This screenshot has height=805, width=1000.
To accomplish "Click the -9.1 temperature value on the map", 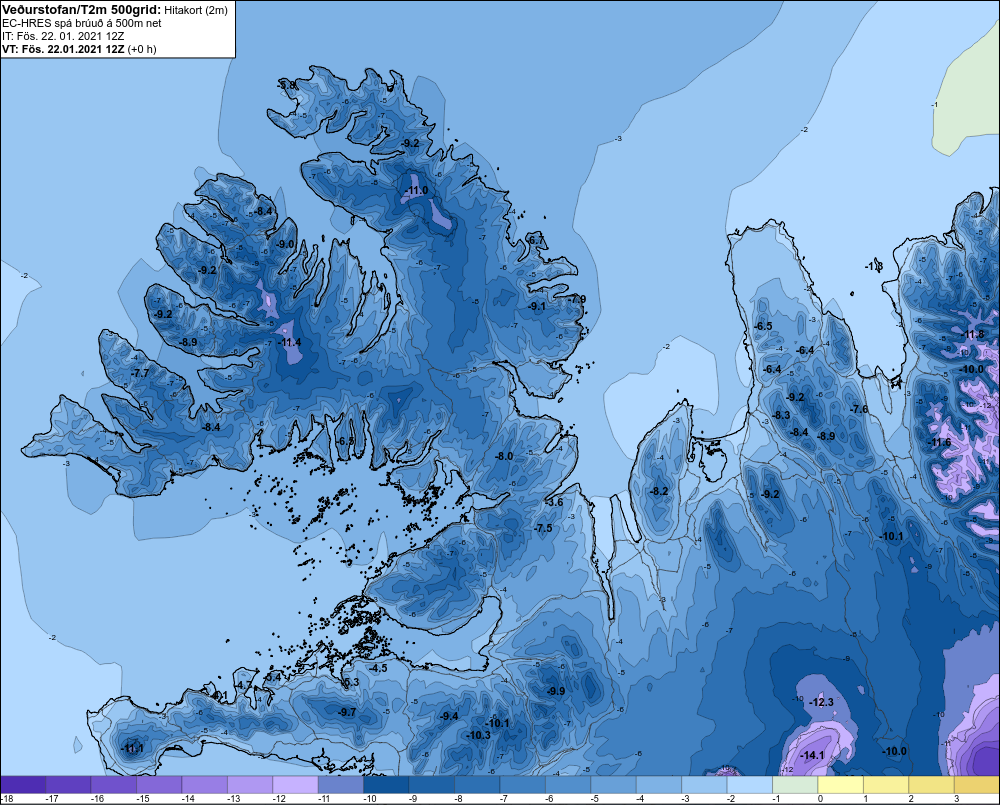I will (536, 306).
